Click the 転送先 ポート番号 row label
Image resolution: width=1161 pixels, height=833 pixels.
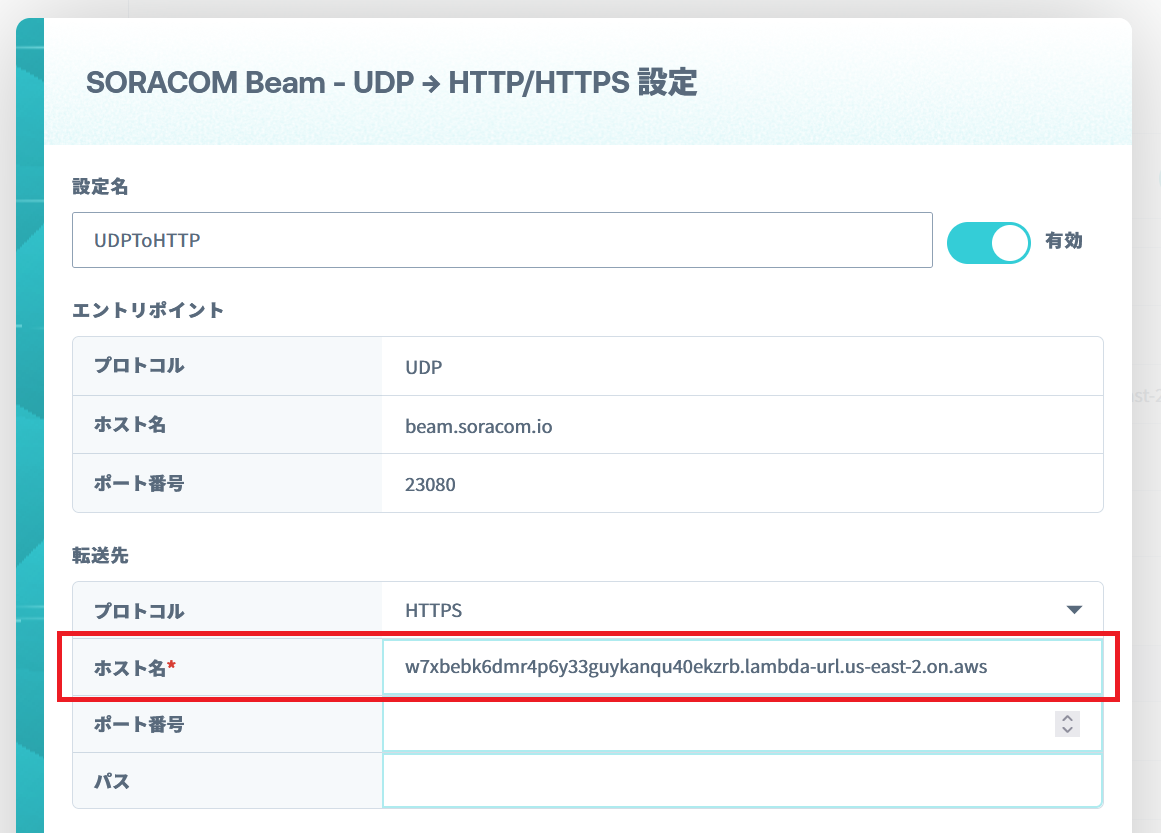(x=139, y=724)
